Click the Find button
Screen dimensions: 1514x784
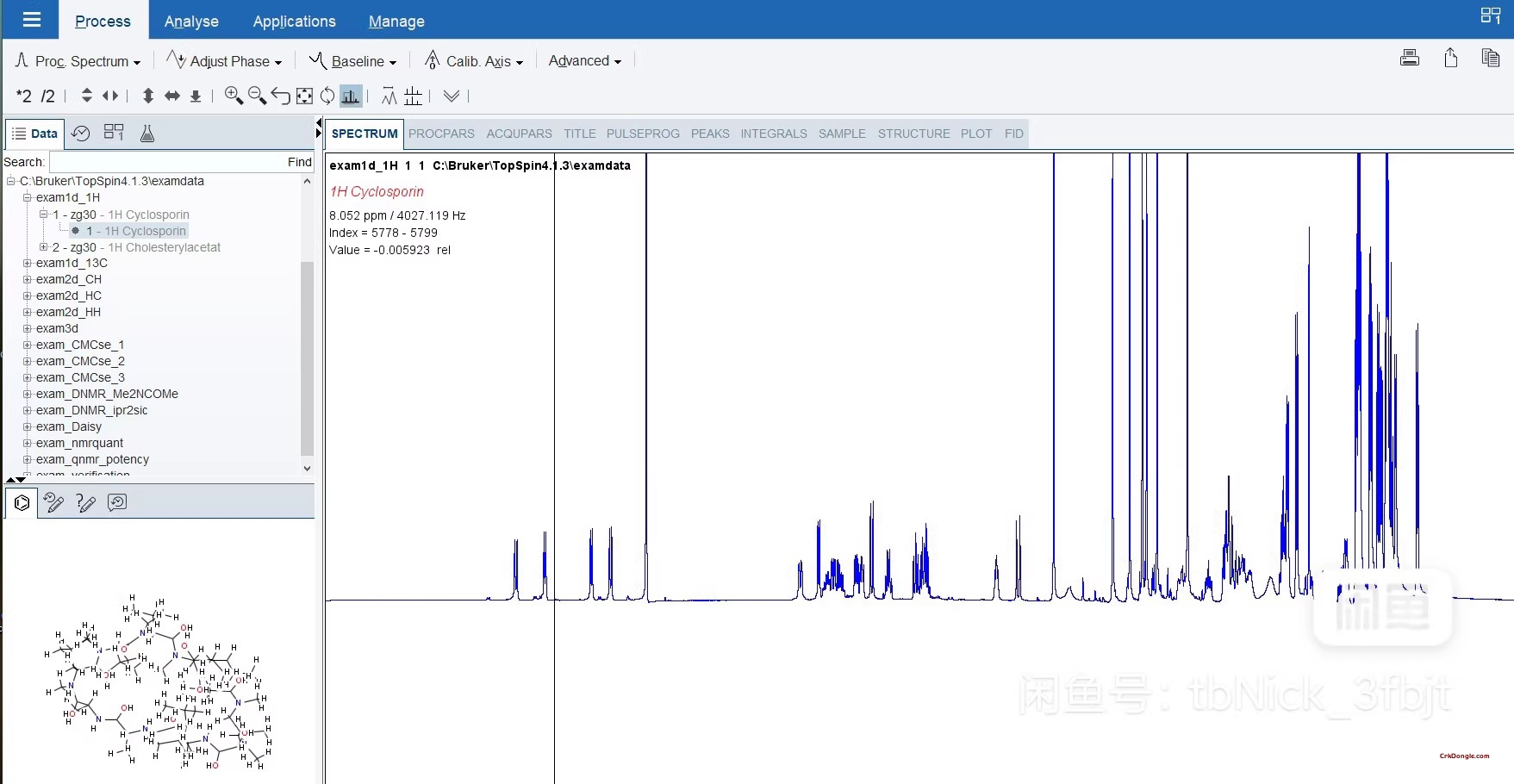coord(299,162)
